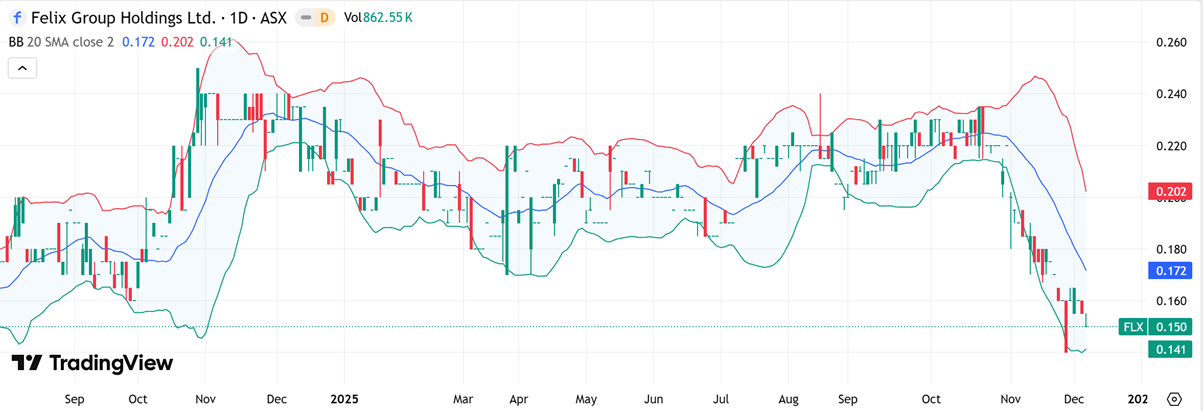The width and height of the screenshot is (1203, 411).
Task: Click the Nov label near the right of time axis
Action: (1011, 397)
